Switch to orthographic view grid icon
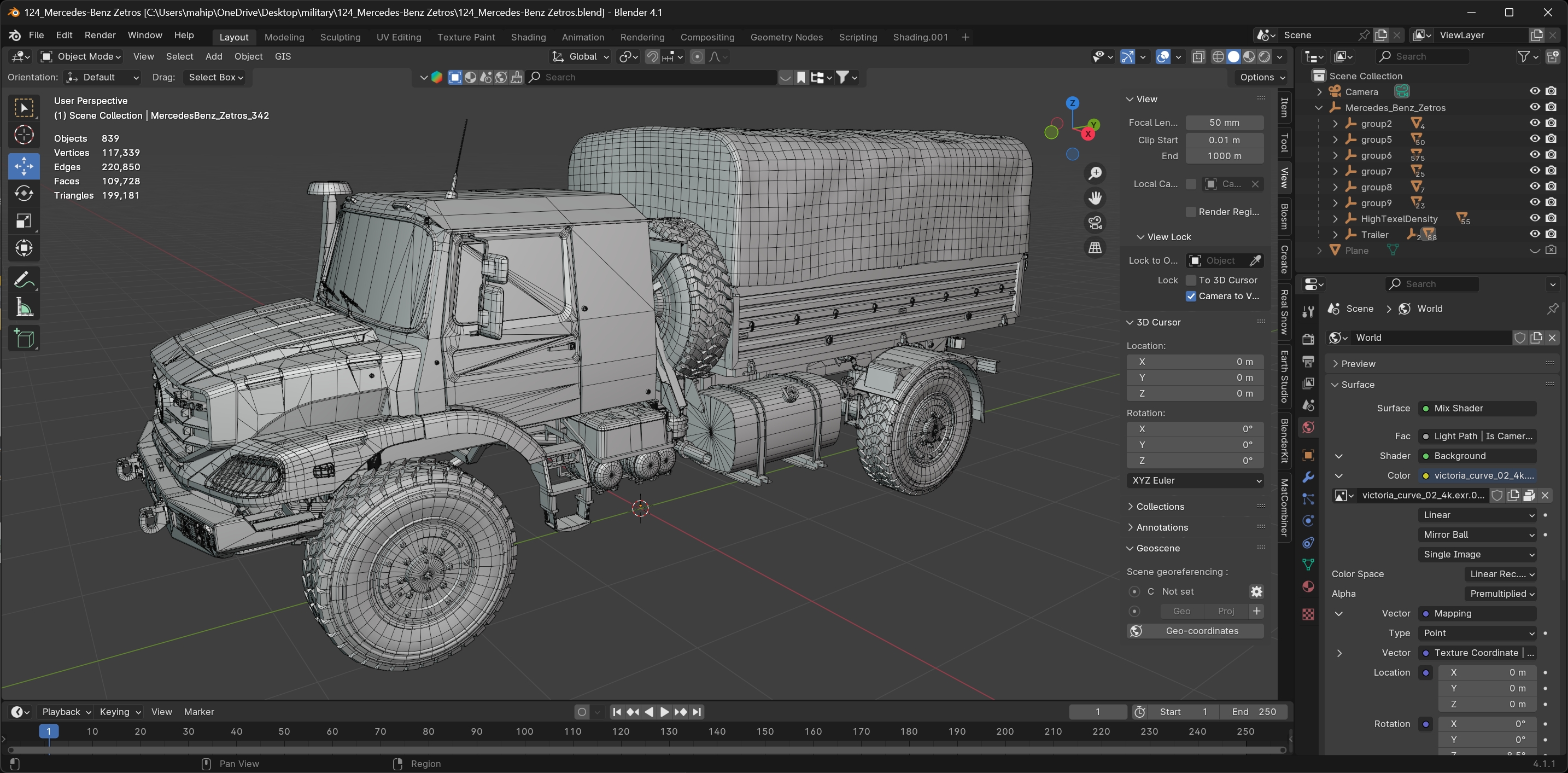 coord(1095,247)
